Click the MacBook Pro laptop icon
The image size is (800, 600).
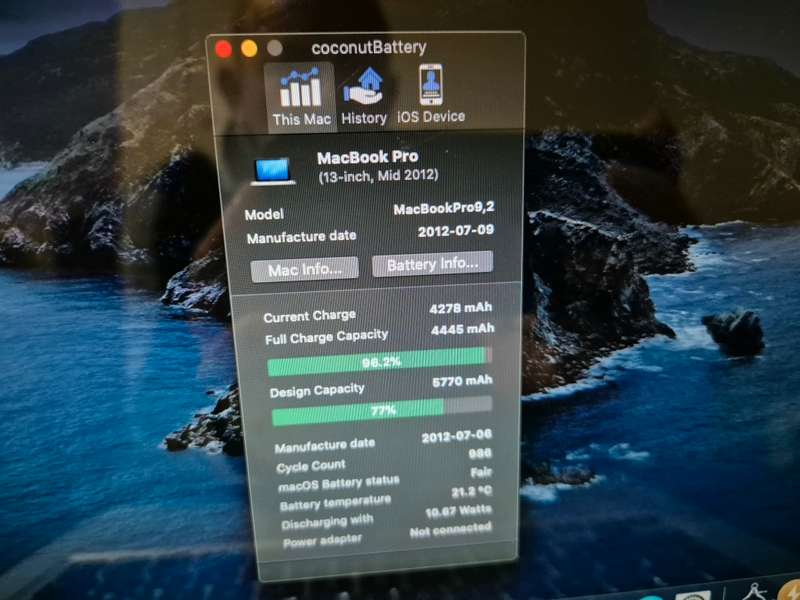point(274,171)
